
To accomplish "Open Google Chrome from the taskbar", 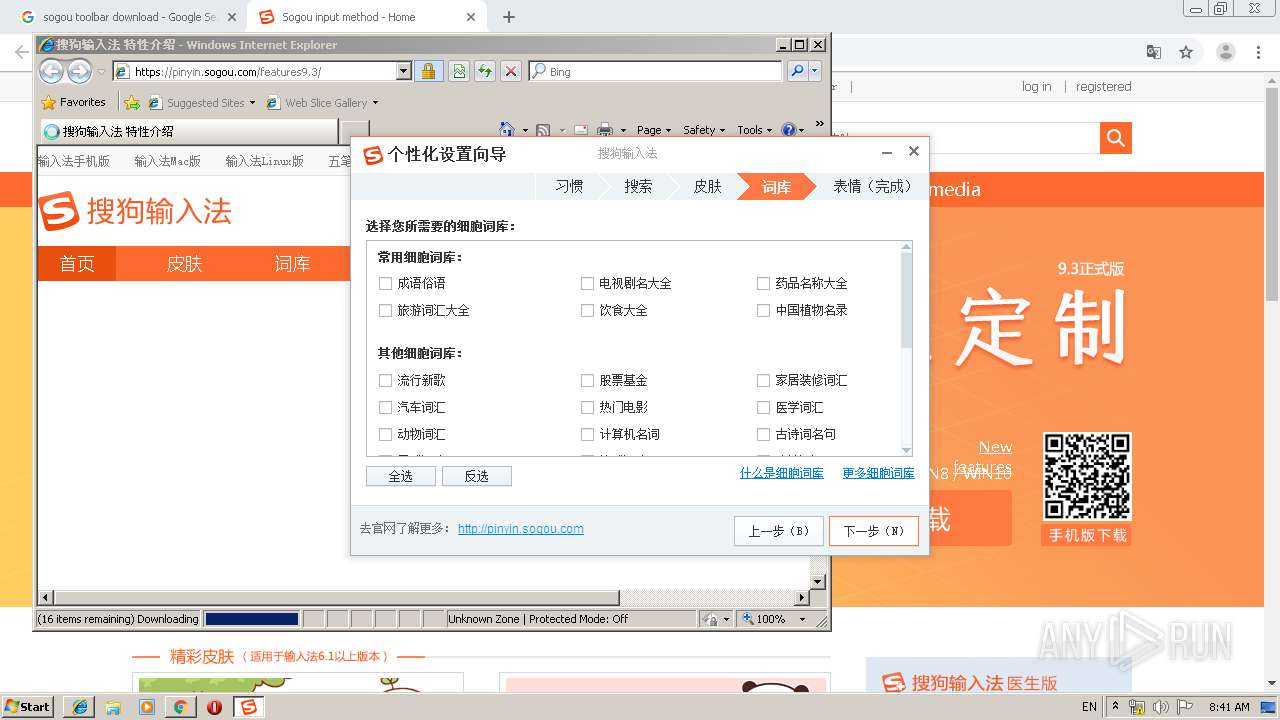I will click(181, 707).
